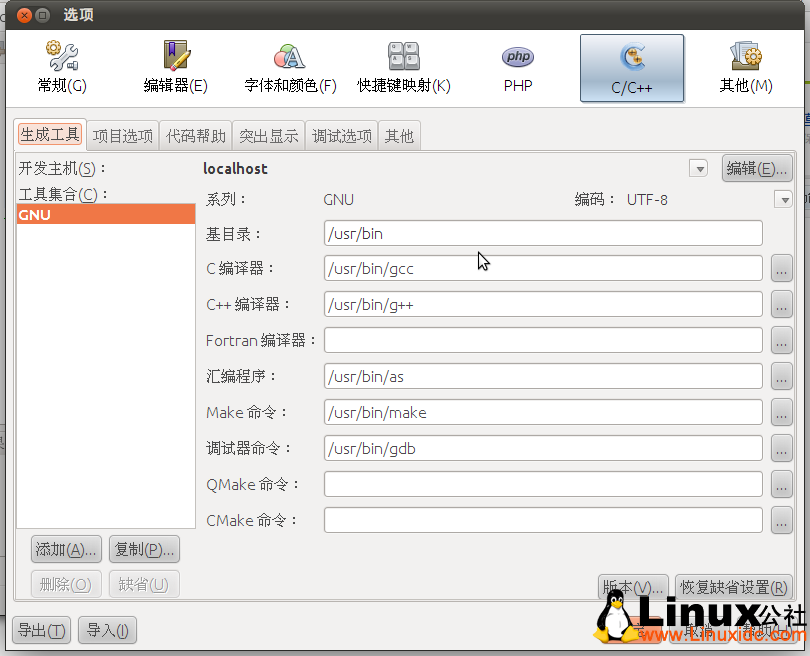Open the 其他 (Miscellaneous) category
This screenshot has width=810, height=656.
(x=746, y=67)
